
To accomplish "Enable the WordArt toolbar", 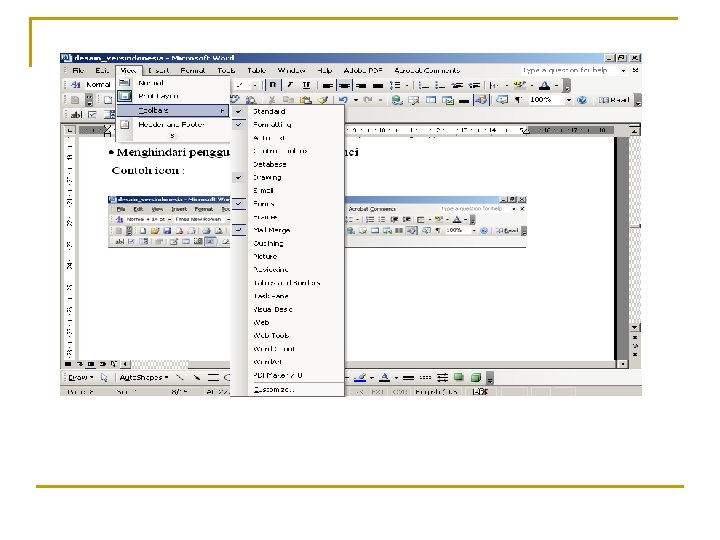I will coord(287,362).
